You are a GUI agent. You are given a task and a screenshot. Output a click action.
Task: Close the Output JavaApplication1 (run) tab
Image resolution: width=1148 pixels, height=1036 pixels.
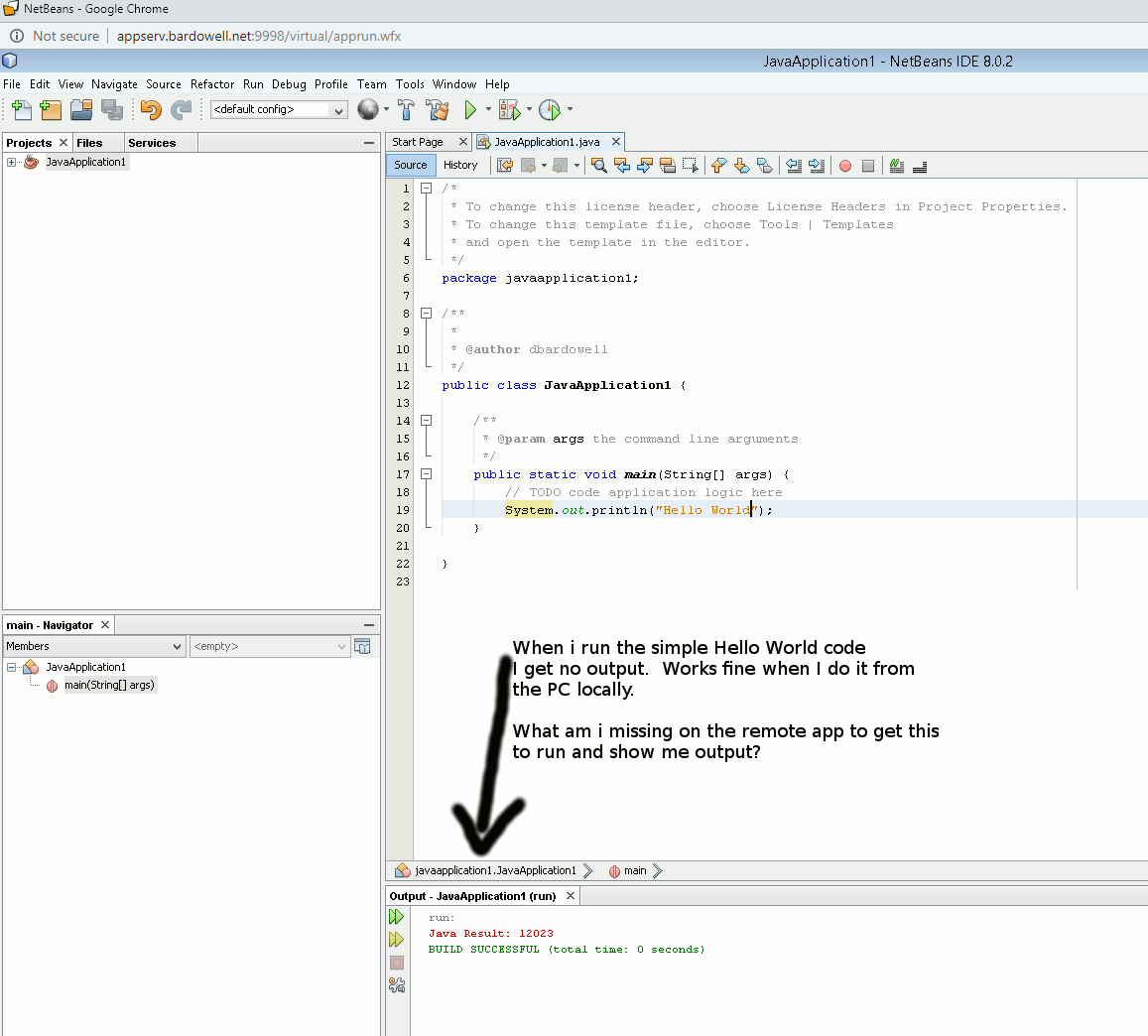571,896
